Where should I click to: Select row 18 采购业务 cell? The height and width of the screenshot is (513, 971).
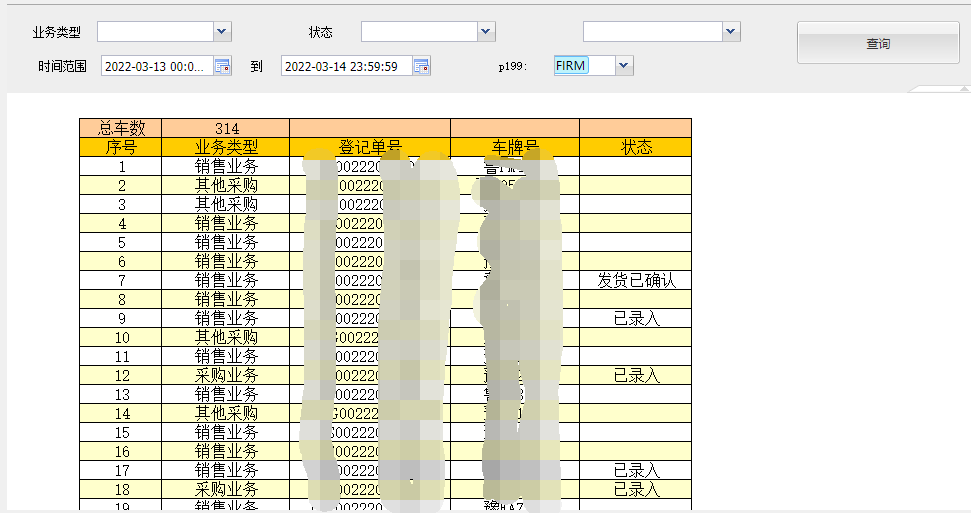(x=226, y=489)
